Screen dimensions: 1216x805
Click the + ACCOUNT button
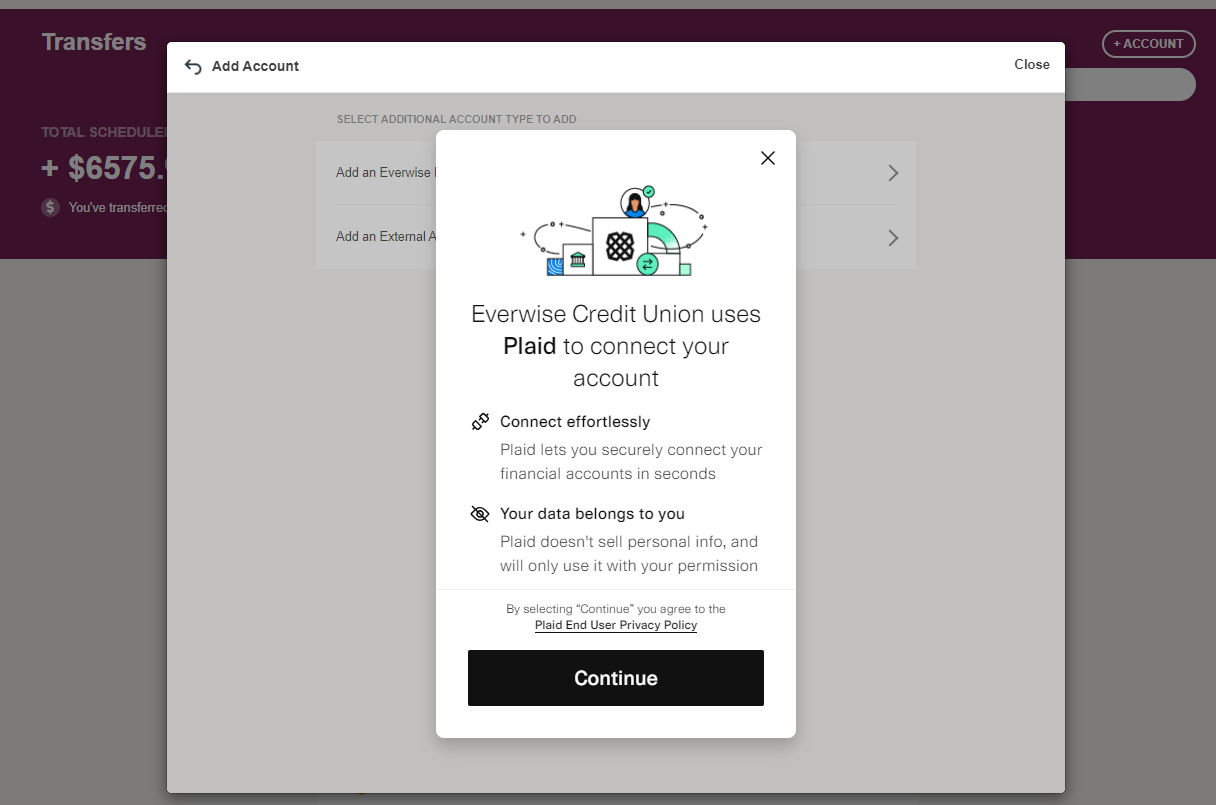pos(1148,44)
